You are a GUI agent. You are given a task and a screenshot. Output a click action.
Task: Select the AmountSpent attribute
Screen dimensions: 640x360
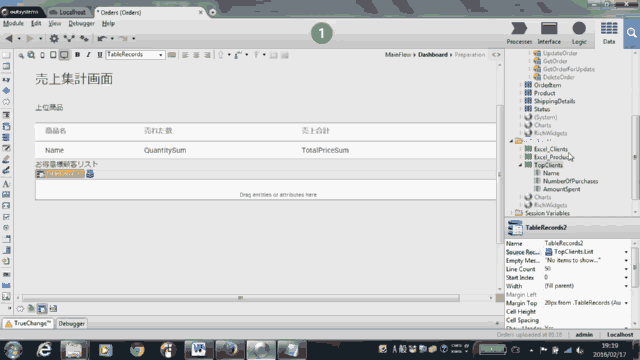point(561,189)
